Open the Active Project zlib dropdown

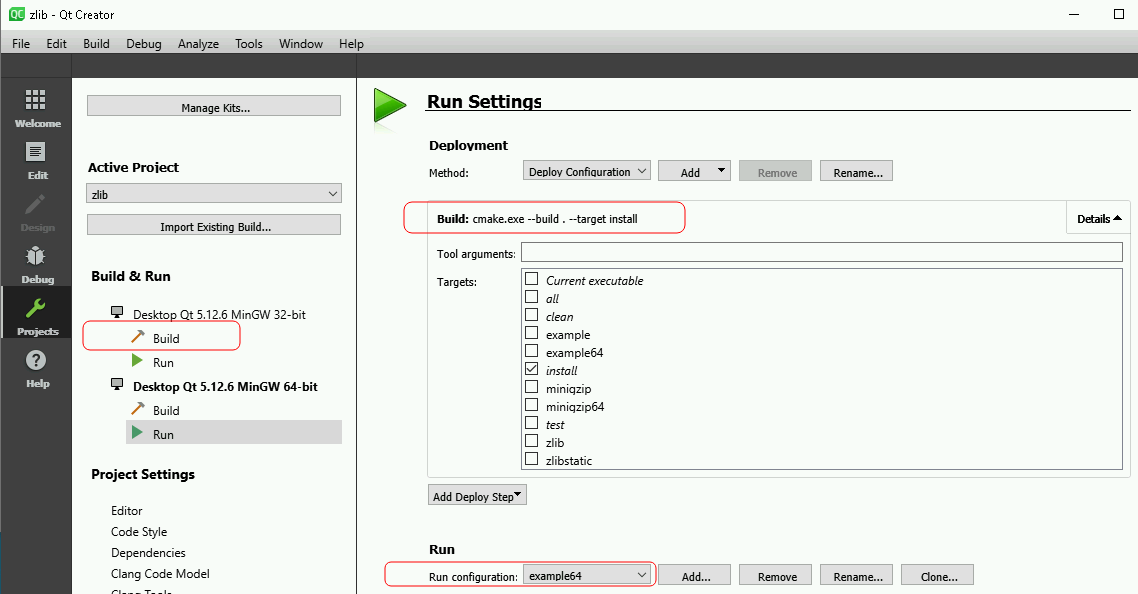pyautogui.click(x=213, y=194)
